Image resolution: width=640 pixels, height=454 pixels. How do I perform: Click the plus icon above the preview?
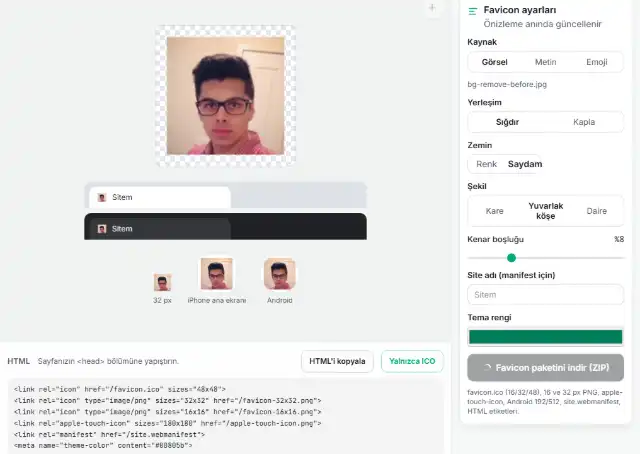tap(432, 8)
